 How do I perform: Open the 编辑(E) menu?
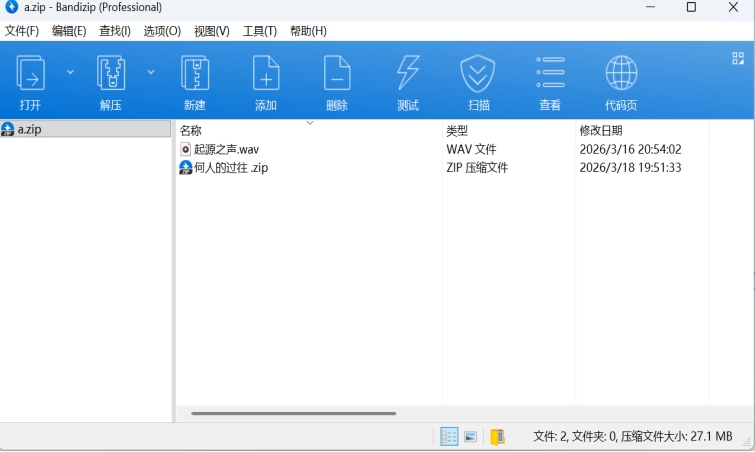click(69, 31)
